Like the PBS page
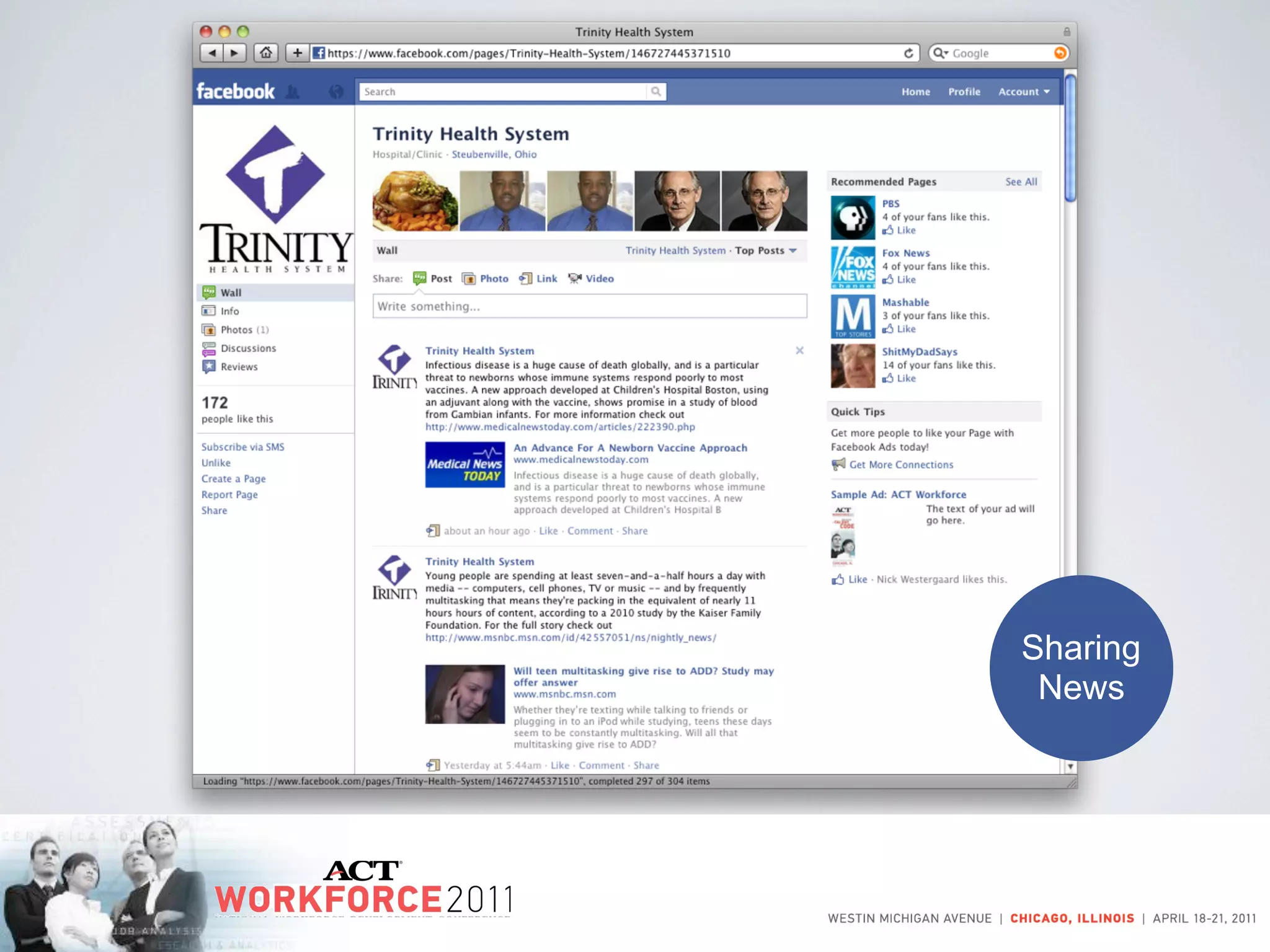 [x=899, y=231]
